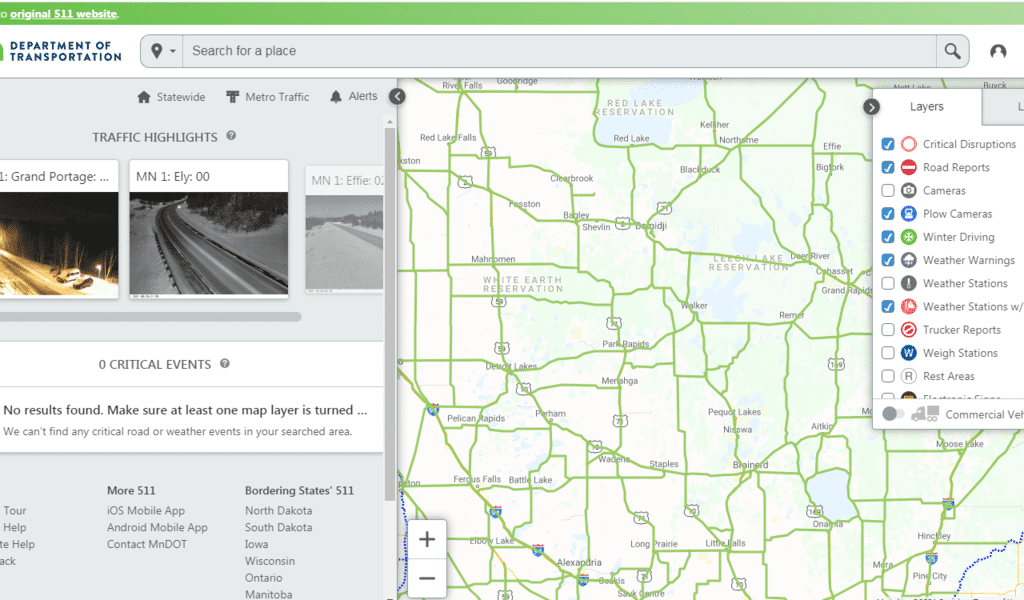The width and height of the screenshot is (1024, 600).
Task: Collapse the left panel with arrow button
Action: pyautogui.click(x=397, y=96)
